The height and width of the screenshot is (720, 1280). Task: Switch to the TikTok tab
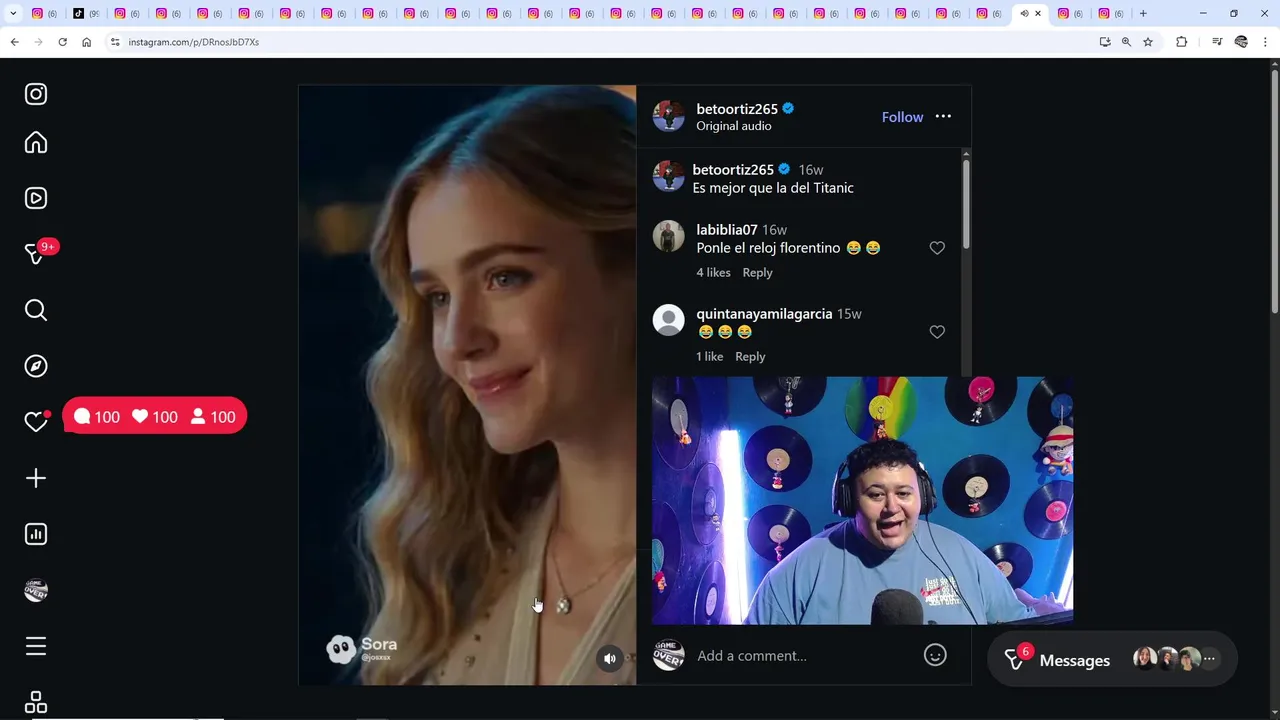[x=86, y=13]
